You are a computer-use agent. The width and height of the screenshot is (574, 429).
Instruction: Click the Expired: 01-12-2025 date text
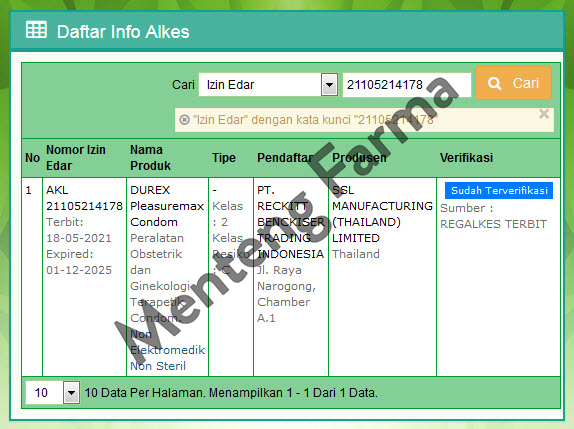click(x=79, y=262)
